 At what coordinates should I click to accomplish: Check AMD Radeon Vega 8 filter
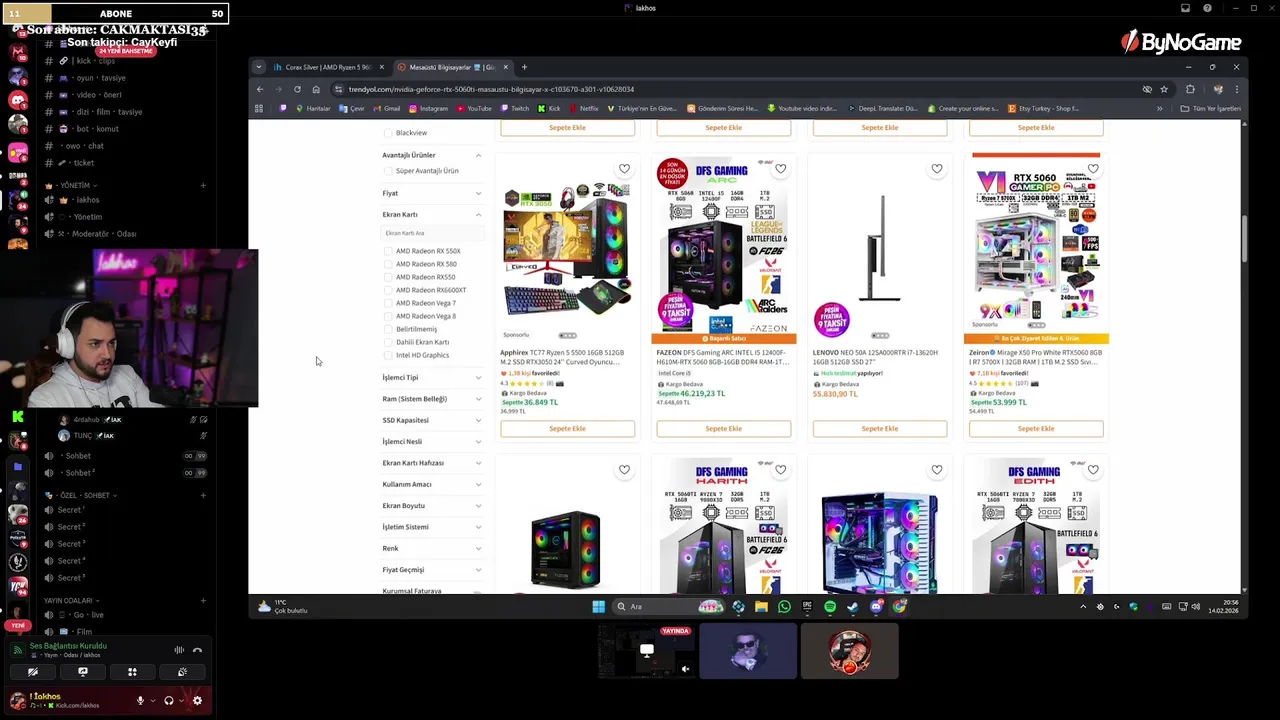click(388, 316)
